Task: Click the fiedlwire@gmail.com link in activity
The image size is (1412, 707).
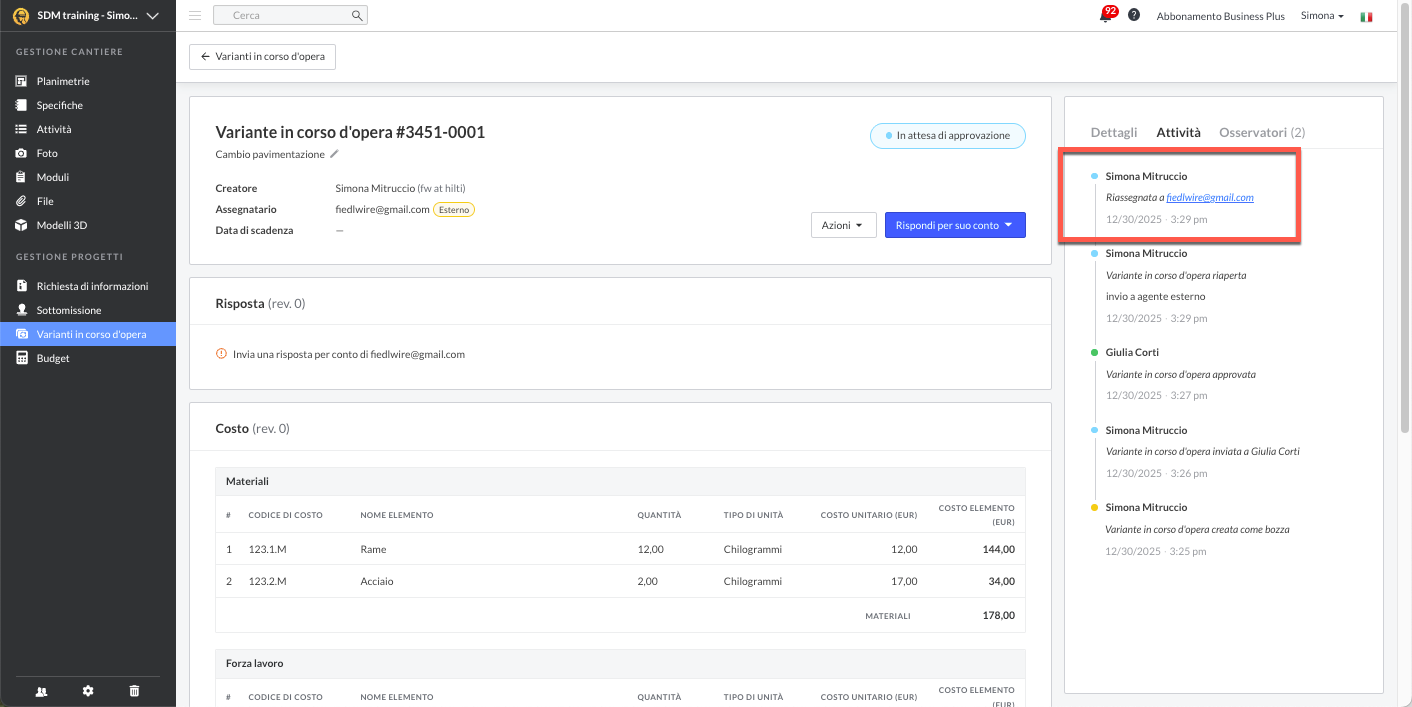Action: click(x=1210, y=198)
